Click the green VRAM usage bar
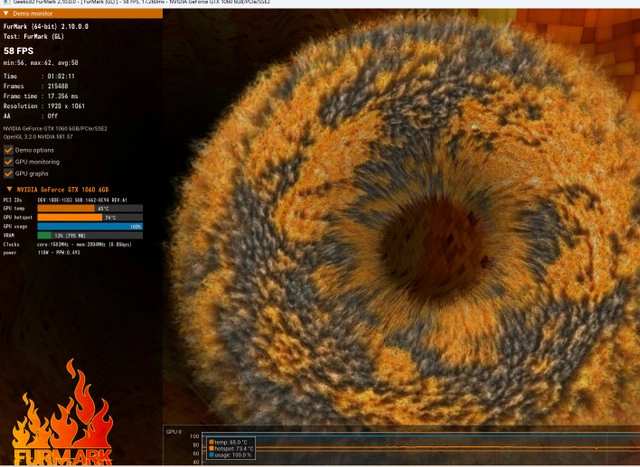The height and width of the screenshot is (467, 640). (x=44, y=235)
